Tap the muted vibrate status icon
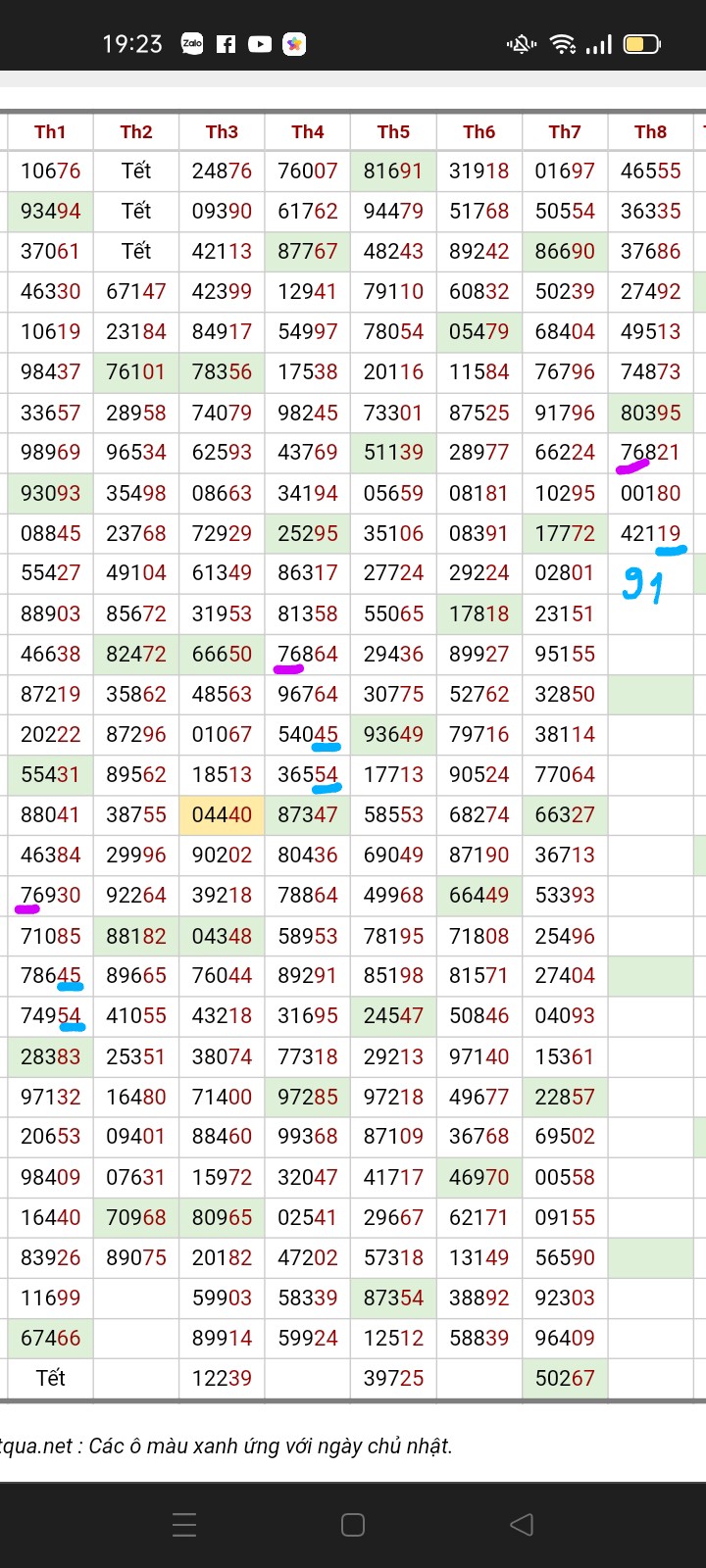 (522, 43)
